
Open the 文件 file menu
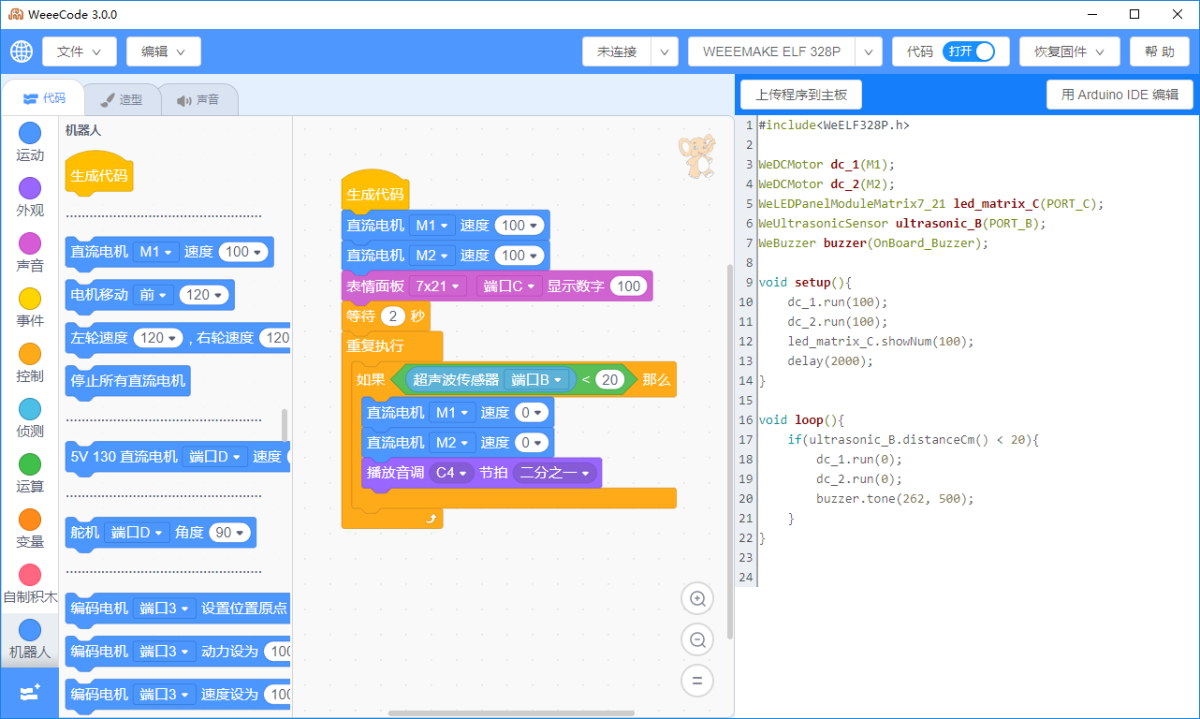79,52
